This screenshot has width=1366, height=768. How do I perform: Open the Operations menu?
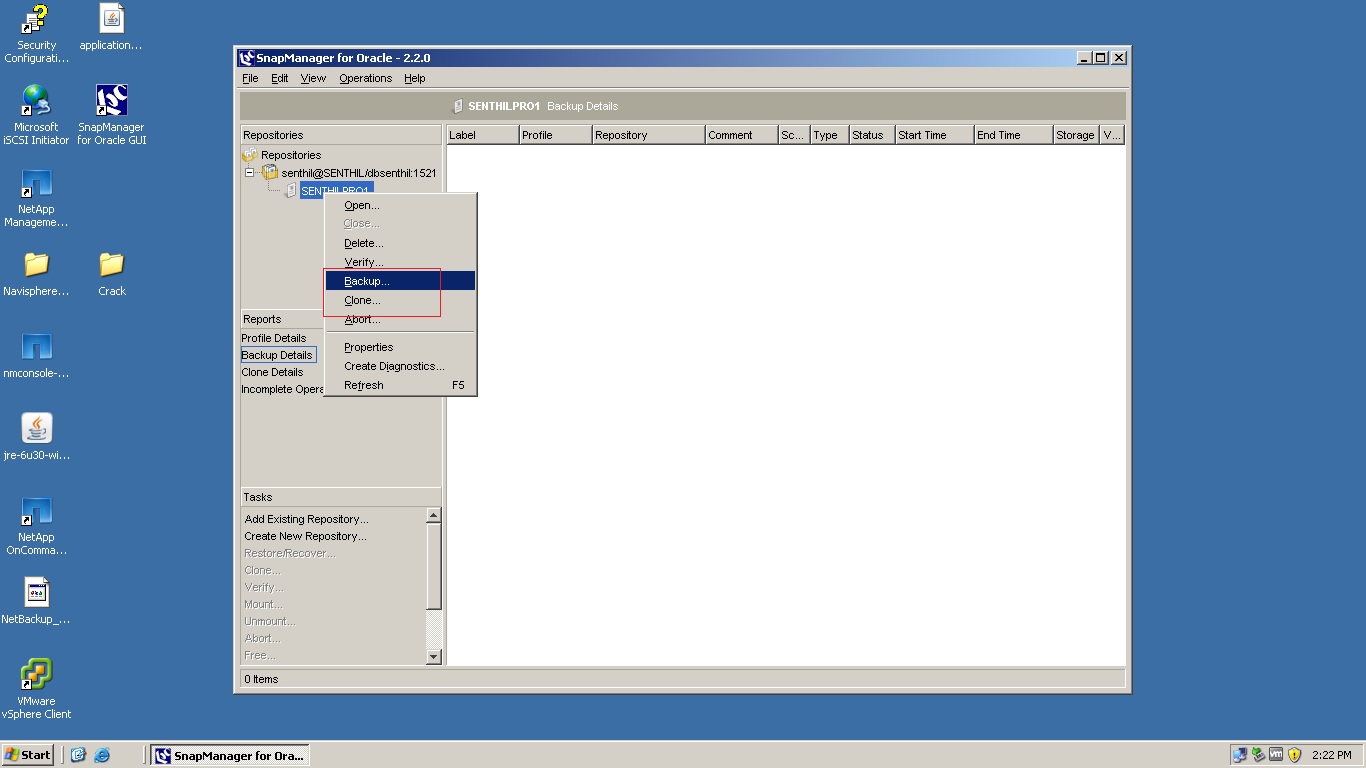[x=365, y=78]
